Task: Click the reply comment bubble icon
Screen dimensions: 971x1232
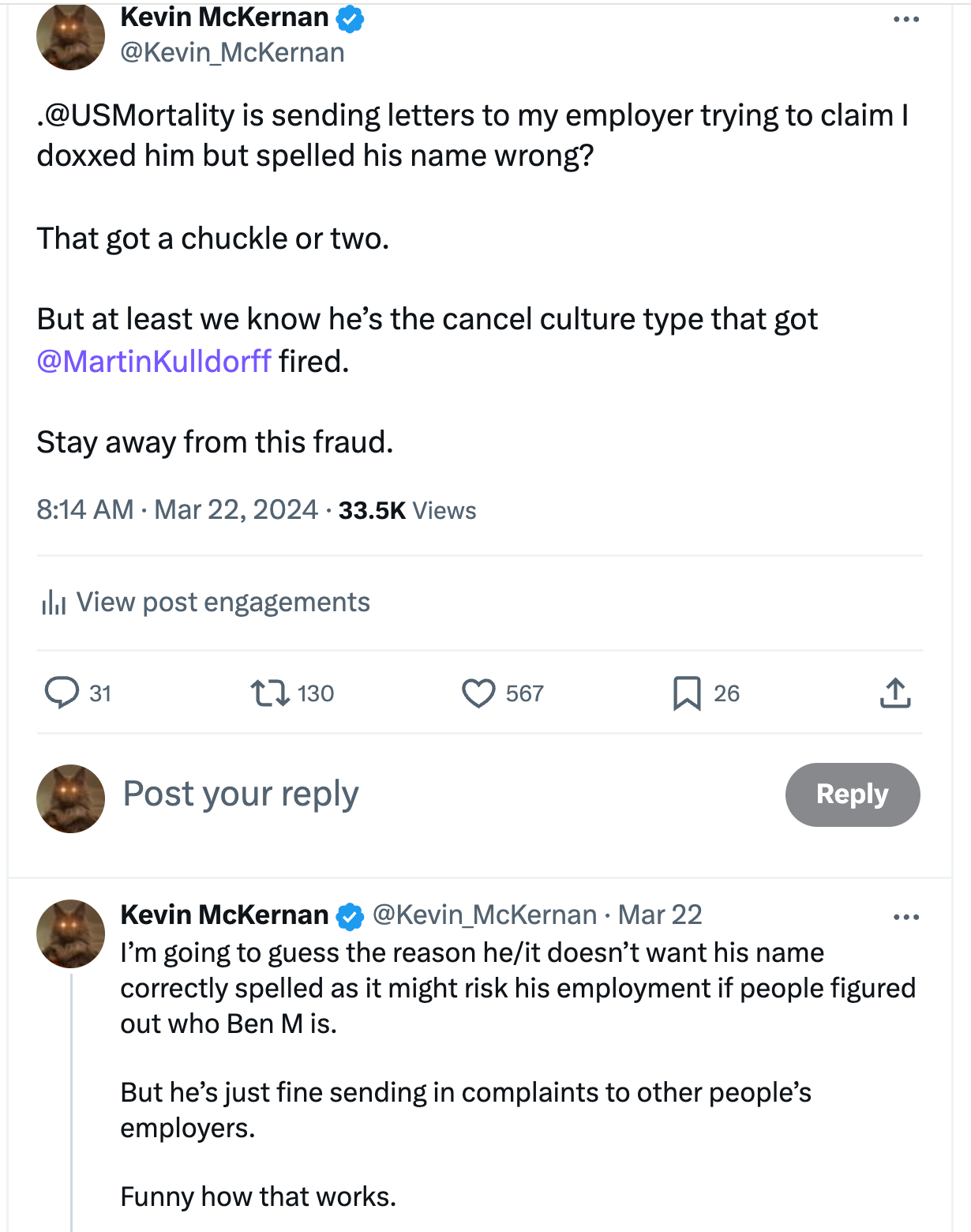Action: 62,693
